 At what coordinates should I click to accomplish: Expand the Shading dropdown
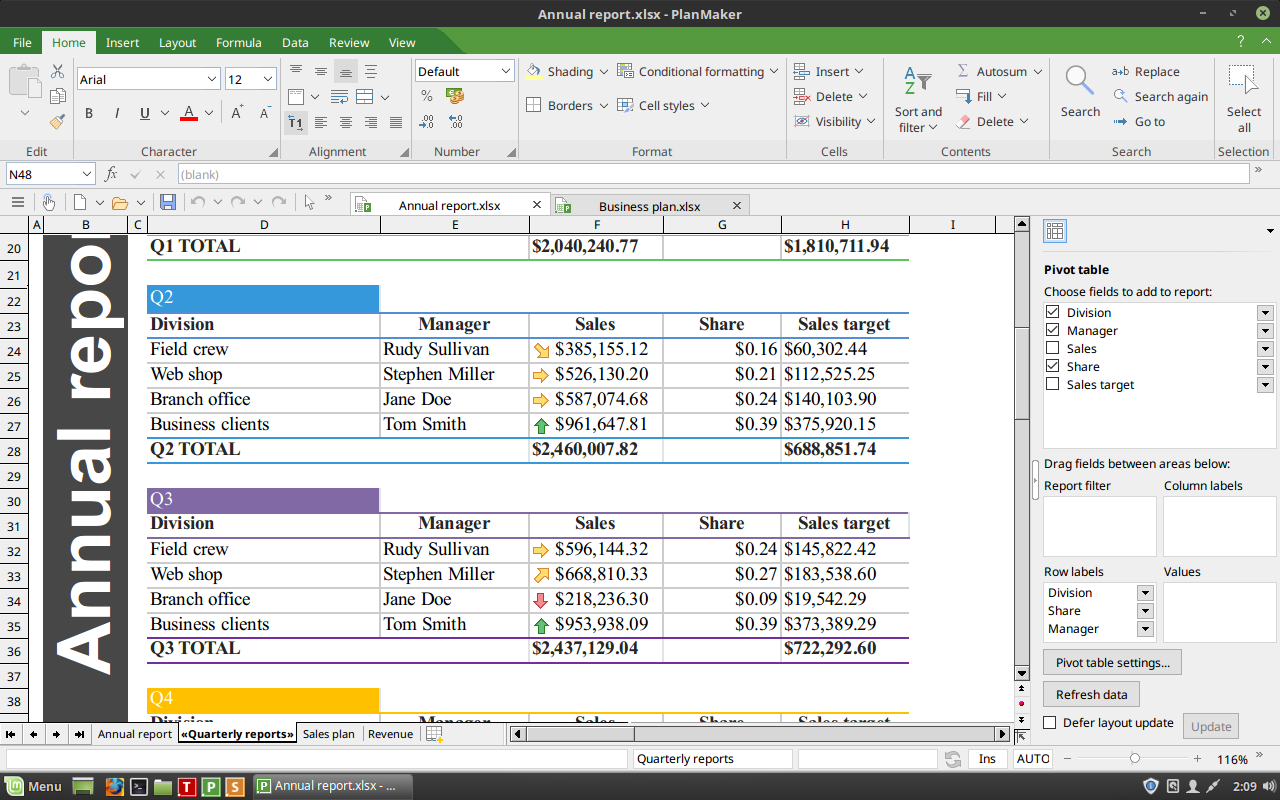tap(603, 72)
